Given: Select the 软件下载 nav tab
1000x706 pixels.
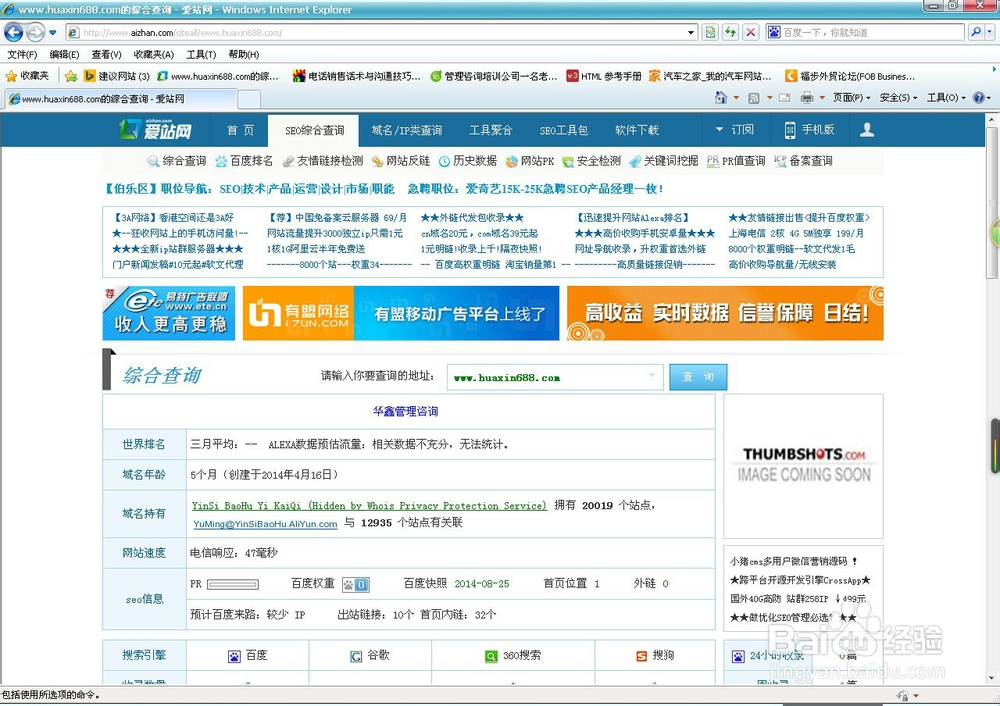Looking at the screenshot, I should tap(636, 131).
